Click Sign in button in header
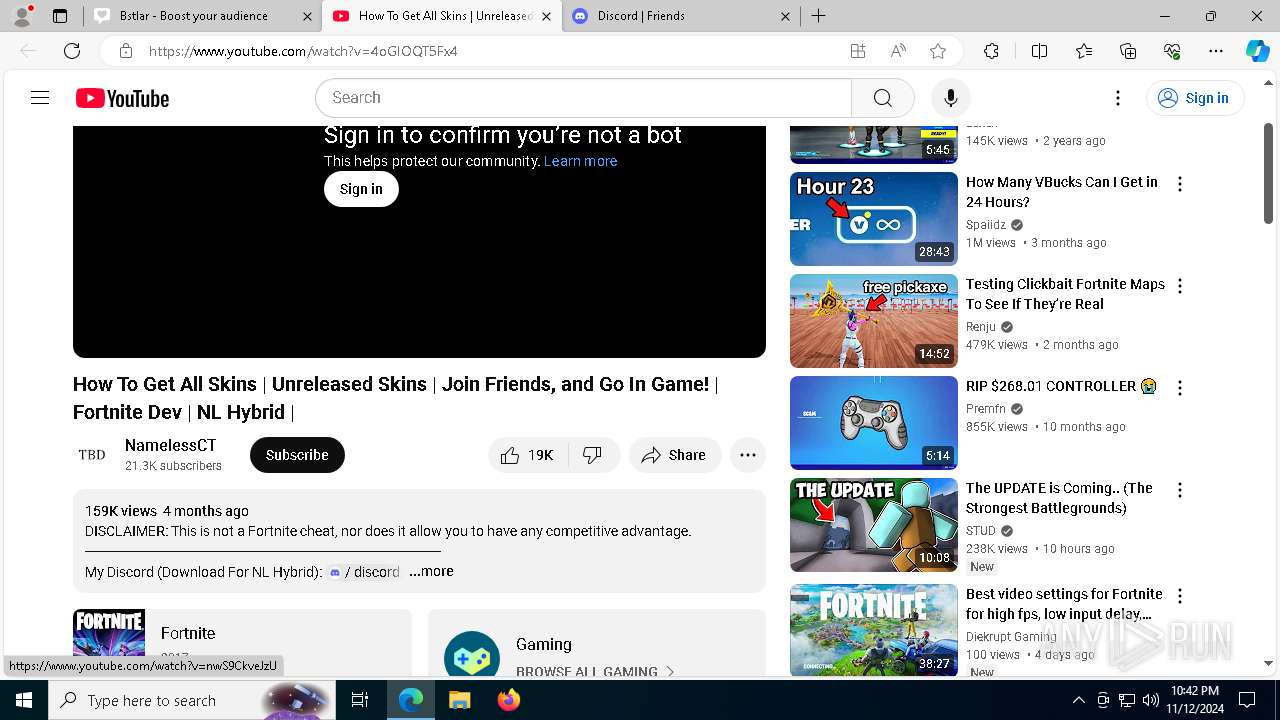1280x720 pixels. [x=1194, y=98]
